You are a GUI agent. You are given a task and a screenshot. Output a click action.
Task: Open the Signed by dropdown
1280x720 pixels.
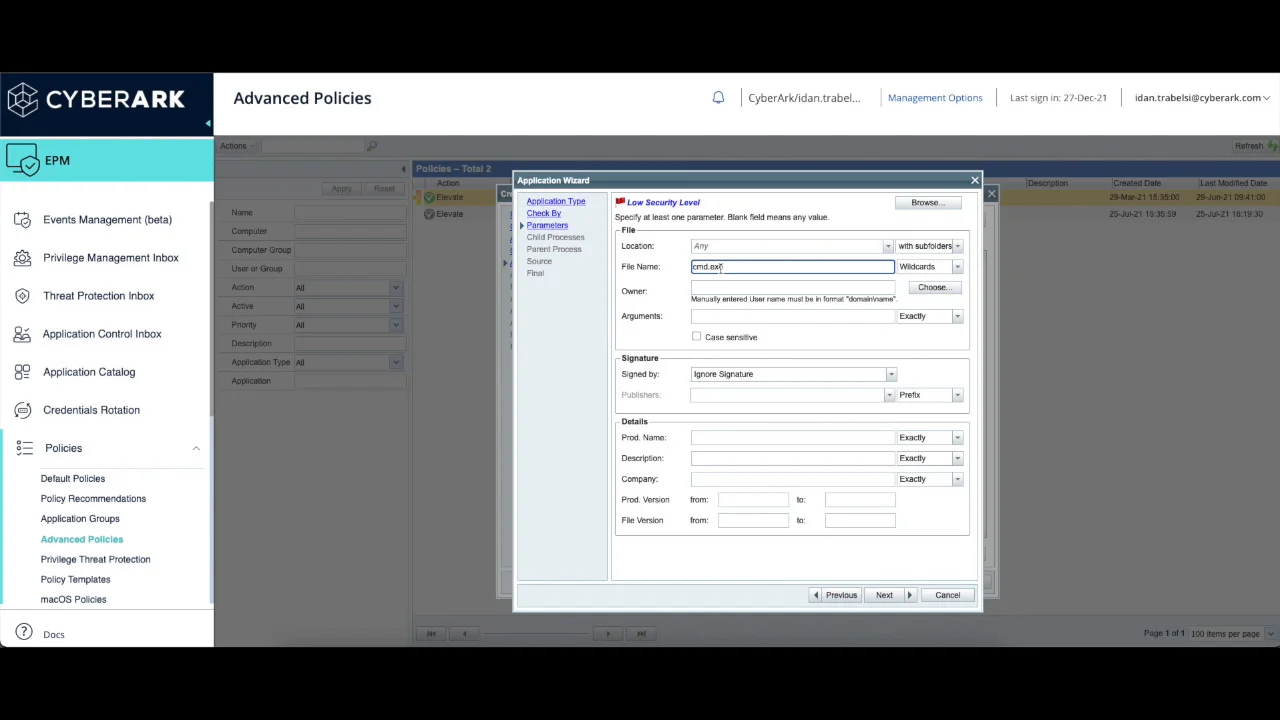891,374
